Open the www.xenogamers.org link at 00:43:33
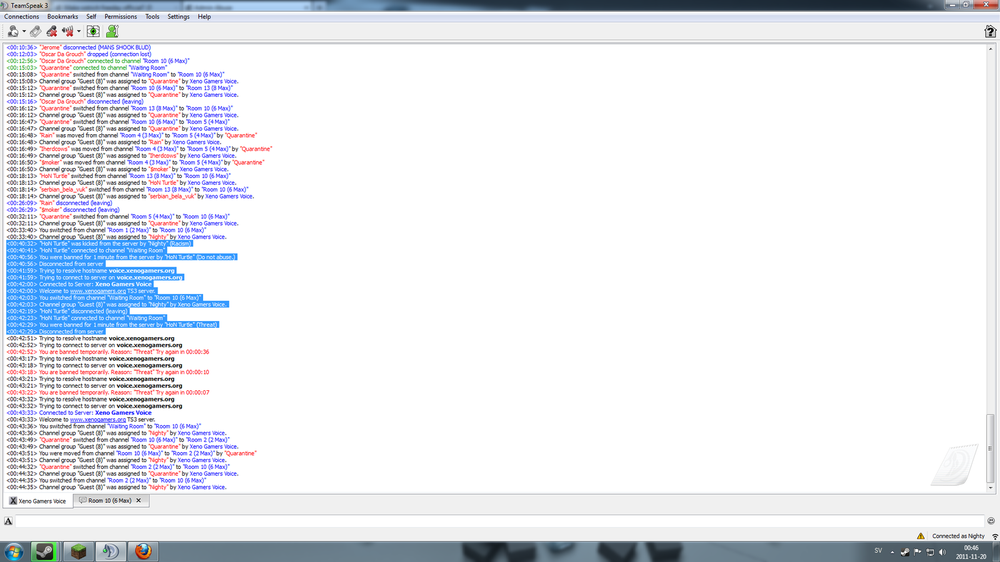The width and height of the screenshot is (1000, 562). (x=98, y=420)
